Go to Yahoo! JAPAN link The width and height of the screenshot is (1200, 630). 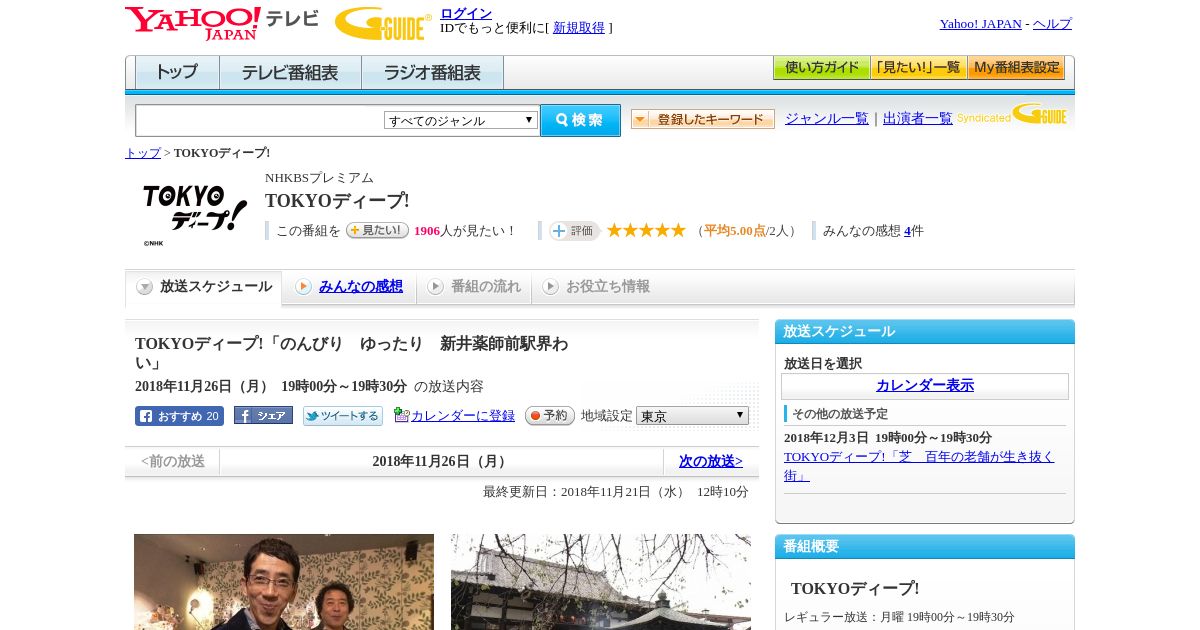tap(980, 24)
